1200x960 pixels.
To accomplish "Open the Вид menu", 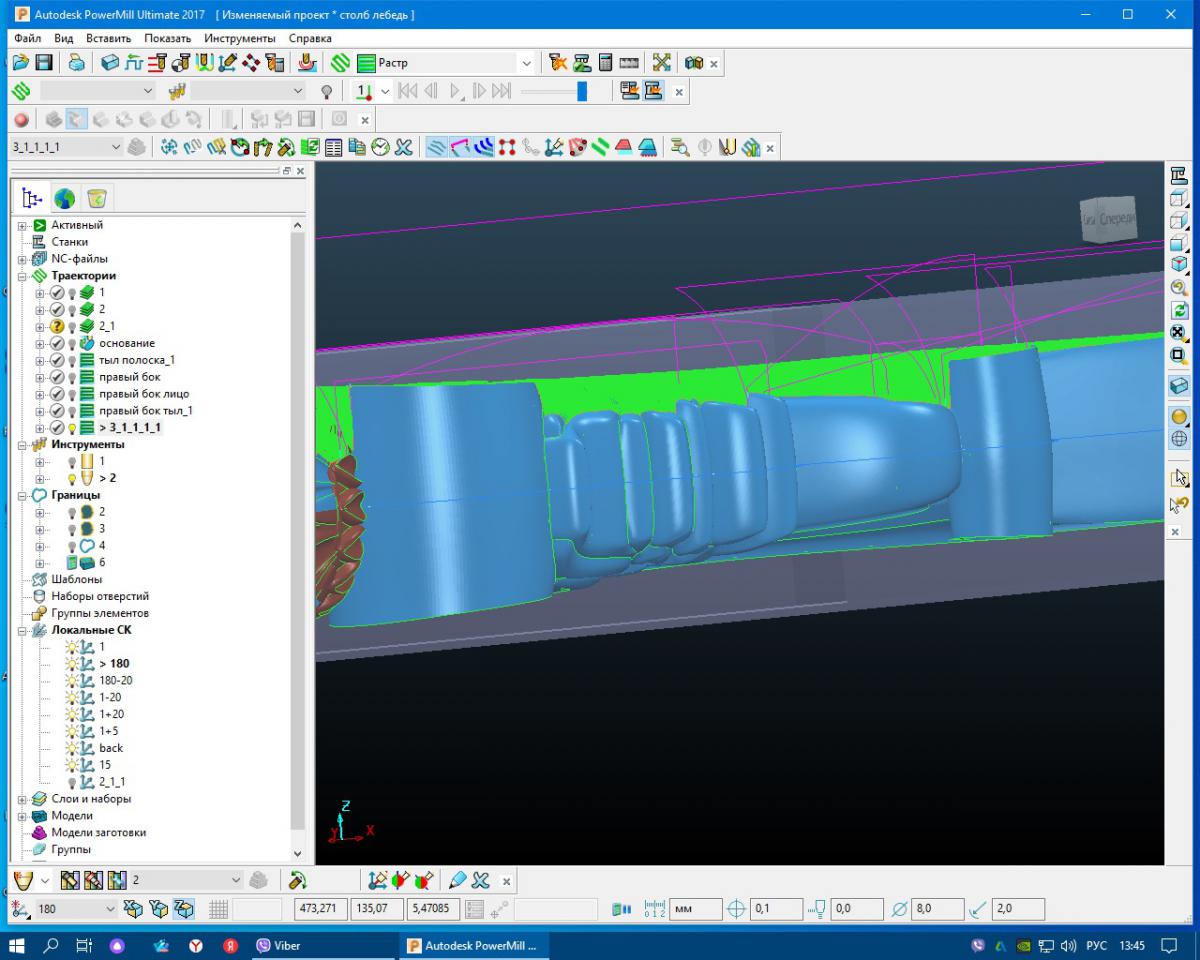I will pos(64,38).
